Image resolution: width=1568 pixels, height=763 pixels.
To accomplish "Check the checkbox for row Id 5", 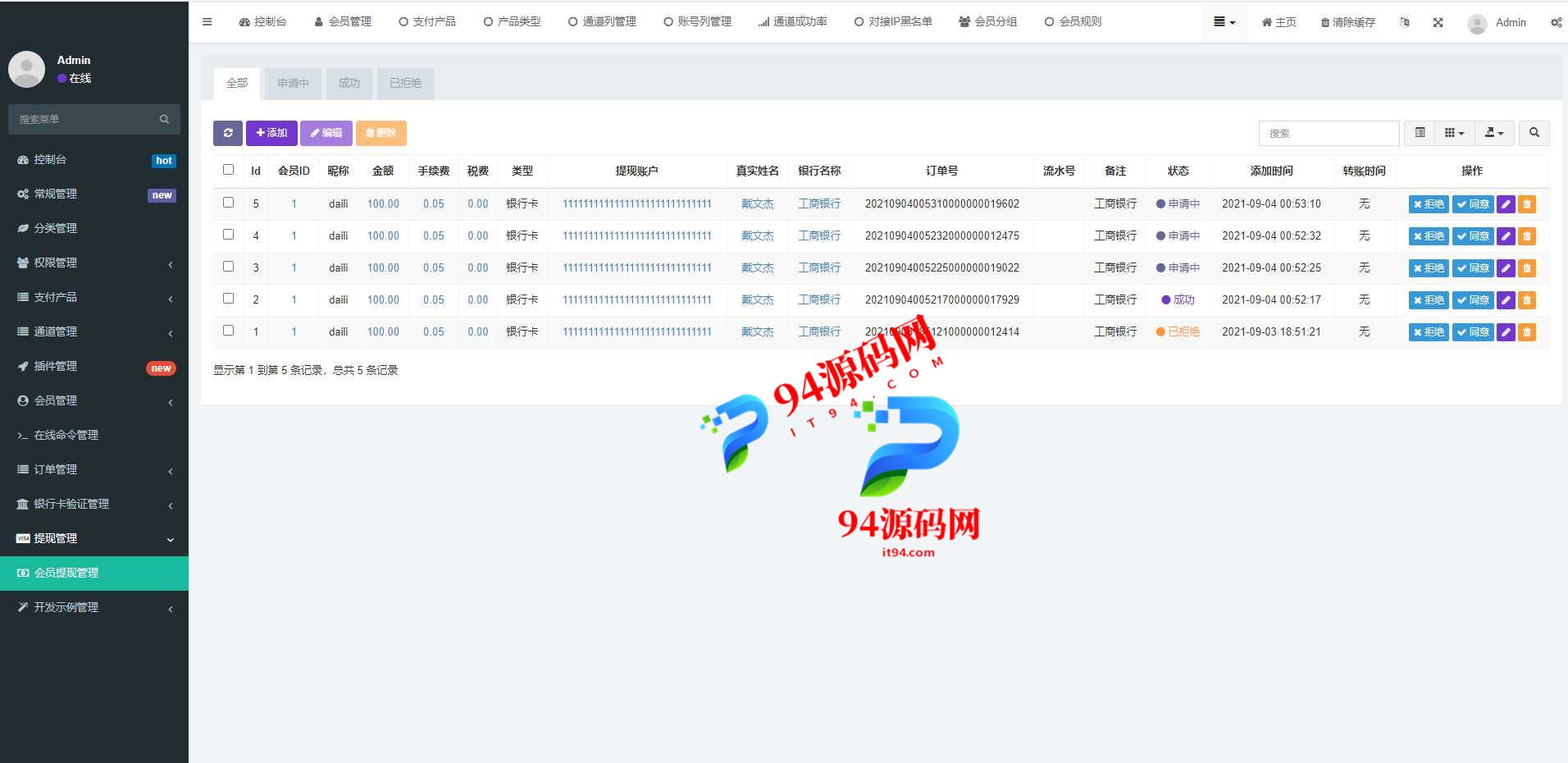I will pyautogui.click(x=229, y=203).
